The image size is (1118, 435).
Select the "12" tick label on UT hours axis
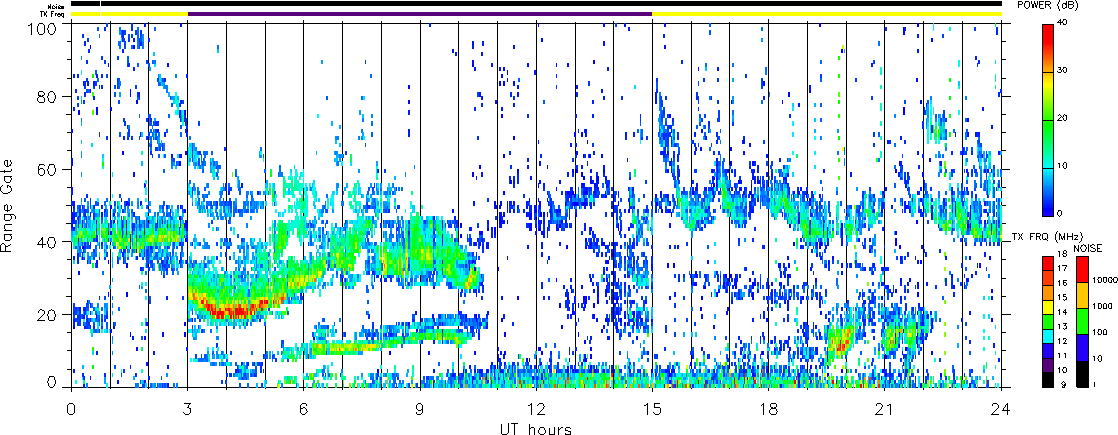(x=536, y=410)
